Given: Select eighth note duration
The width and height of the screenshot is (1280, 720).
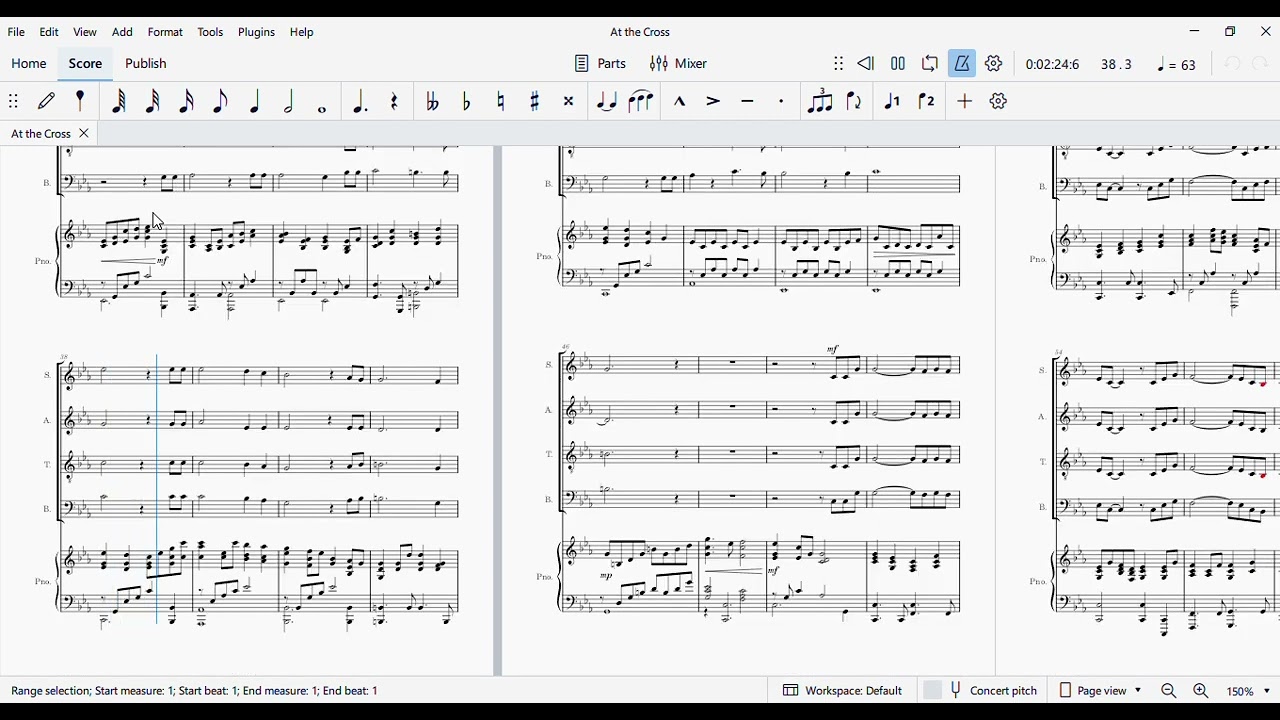Looking at the screenshot, I should click(221, 101).
